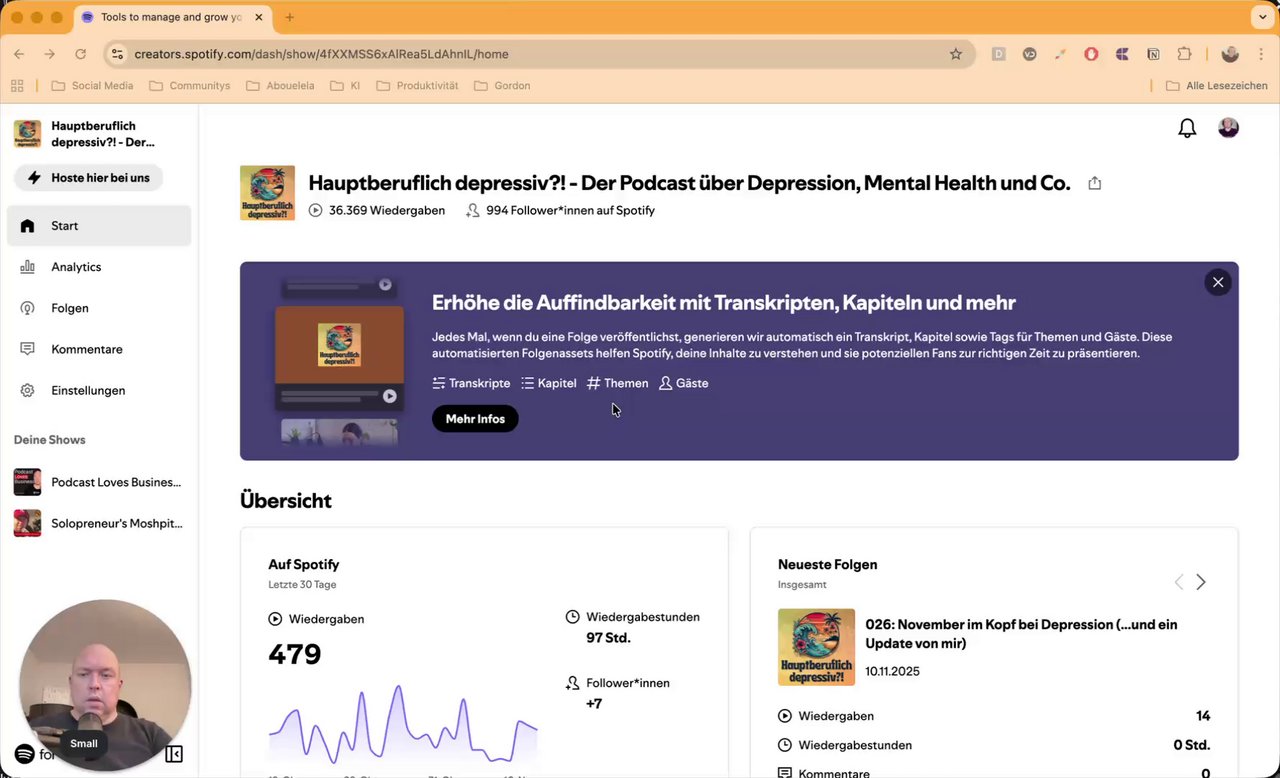This screenshot has height=778, width=1280.
Task: Click browser forward arrow
Action: (49, 54)
